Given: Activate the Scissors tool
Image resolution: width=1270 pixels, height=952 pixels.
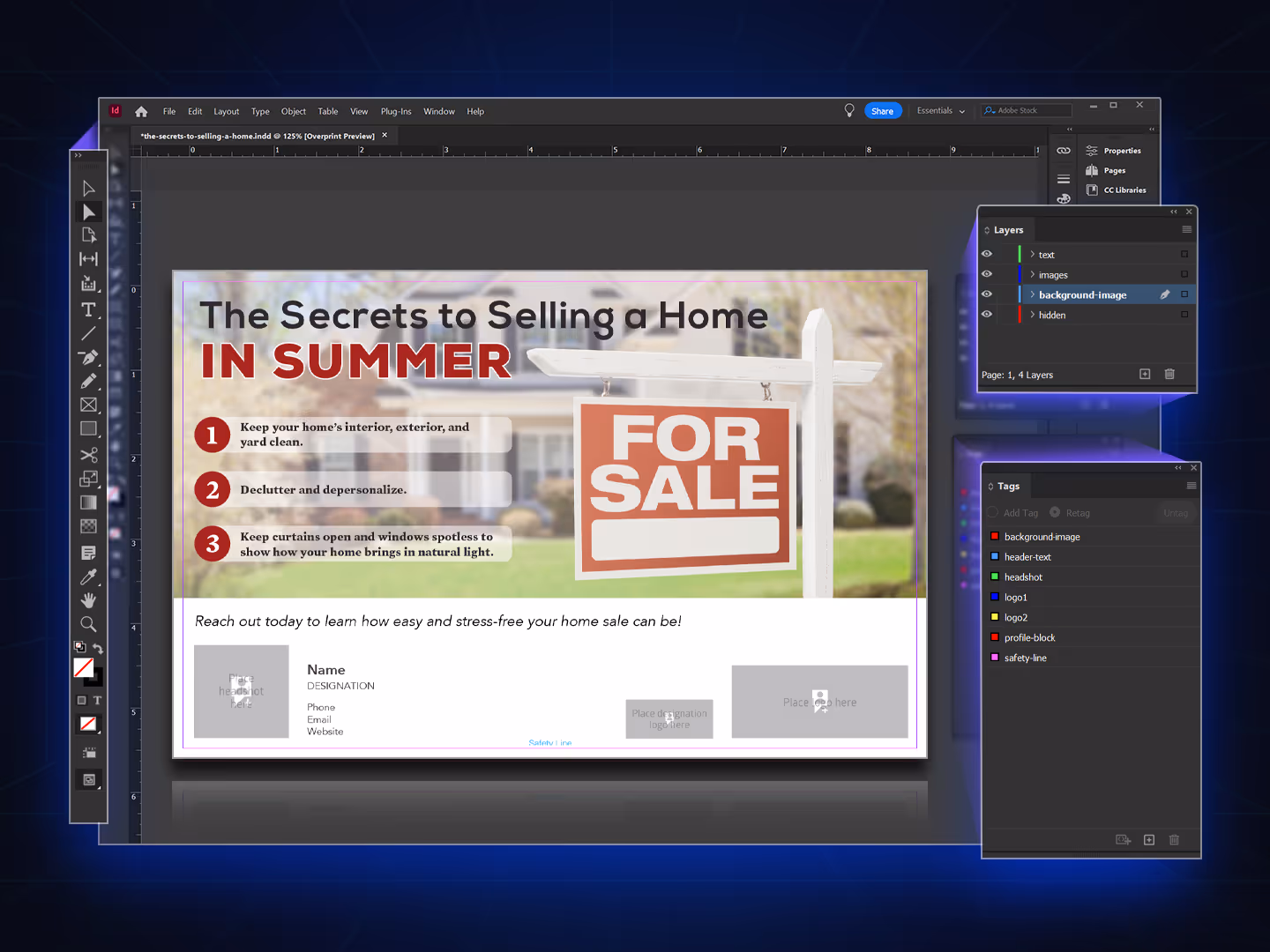Looking at the screenshot, I should [88, 455].
